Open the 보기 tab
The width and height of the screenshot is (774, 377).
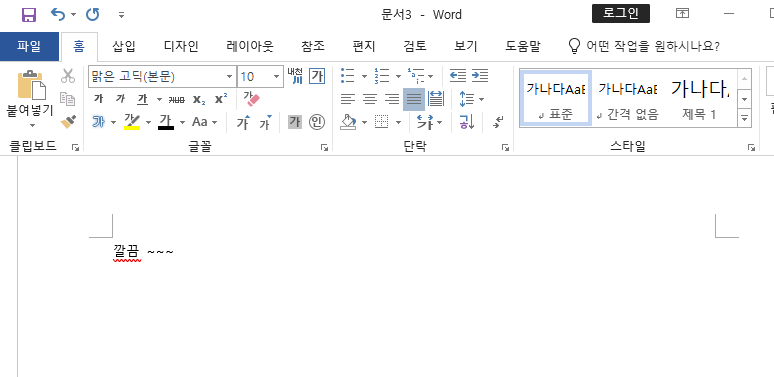coord(465,46)
